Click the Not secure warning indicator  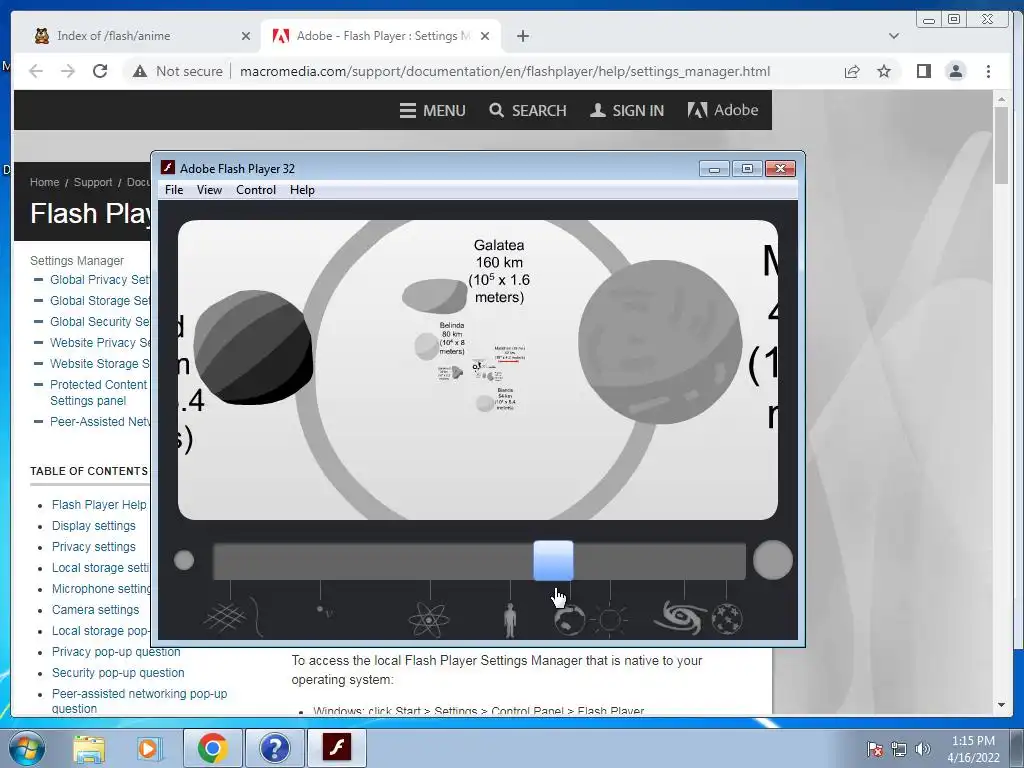(177, 71)
